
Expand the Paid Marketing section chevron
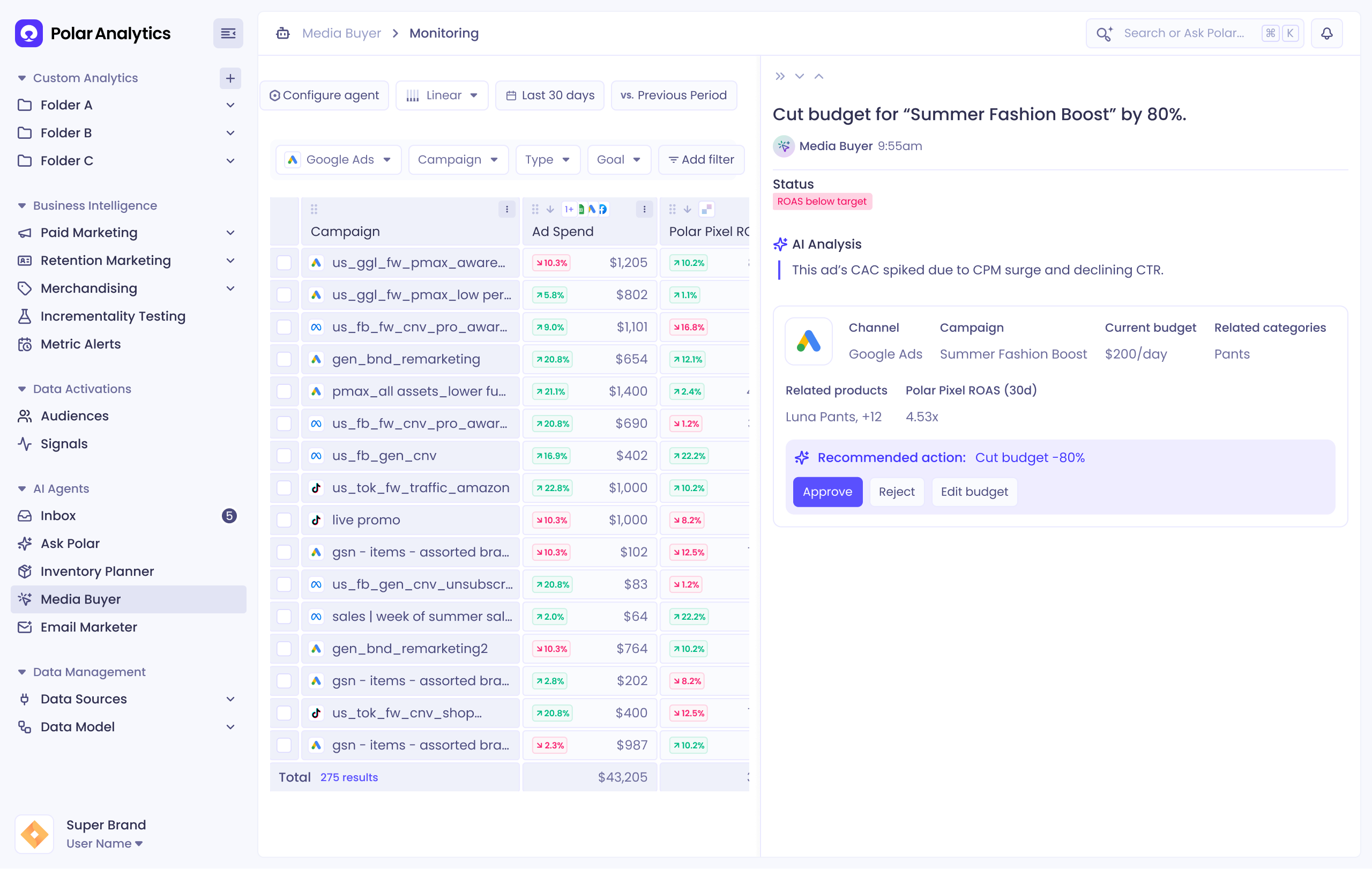pos(230,233)
